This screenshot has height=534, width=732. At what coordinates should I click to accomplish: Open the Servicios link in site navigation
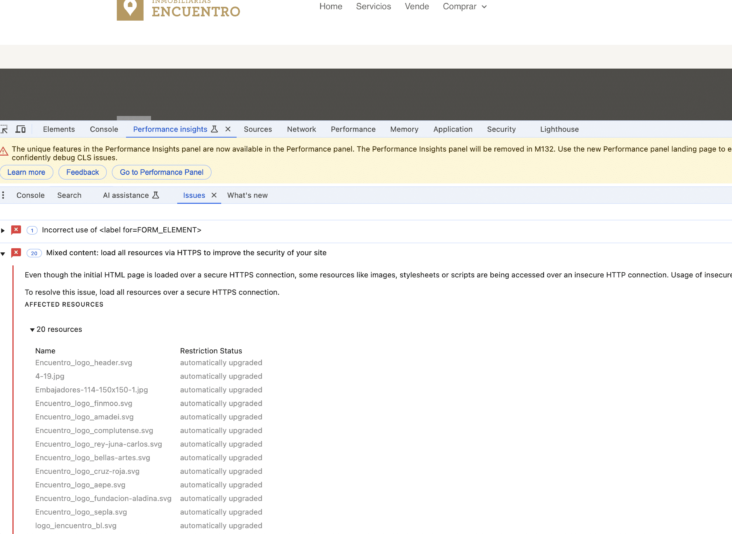373,6
